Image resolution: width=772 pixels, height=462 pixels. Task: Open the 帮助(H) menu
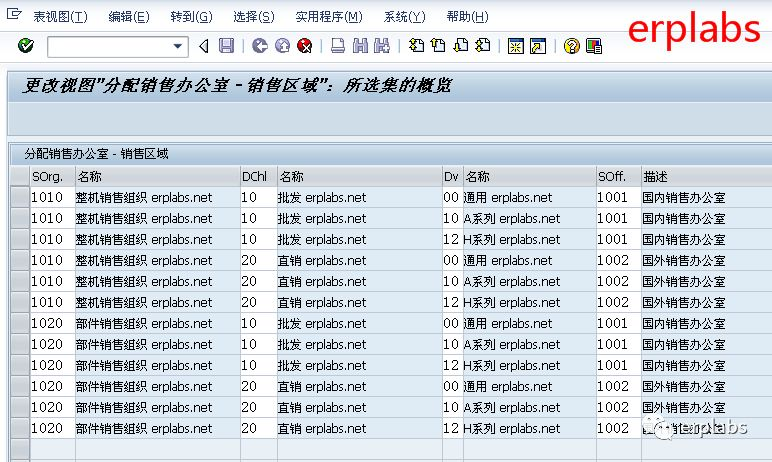click(467, 17)
